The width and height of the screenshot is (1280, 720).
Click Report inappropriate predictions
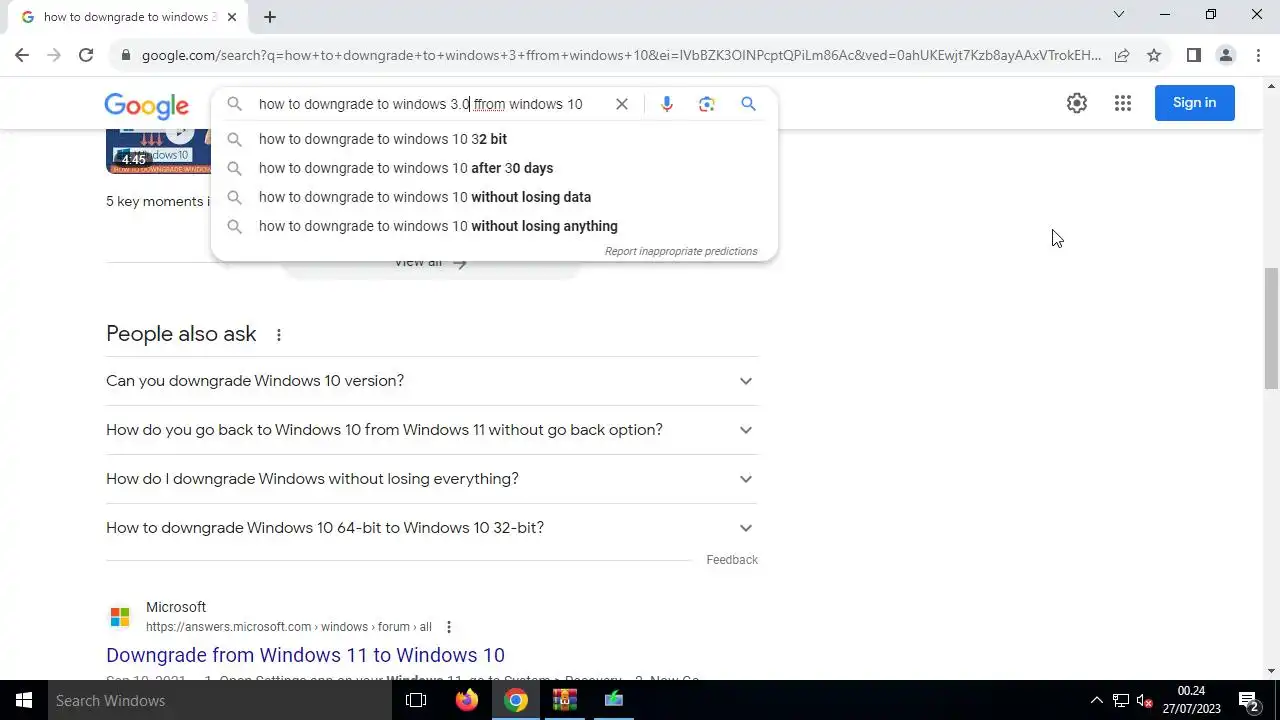tap(681, 251)
